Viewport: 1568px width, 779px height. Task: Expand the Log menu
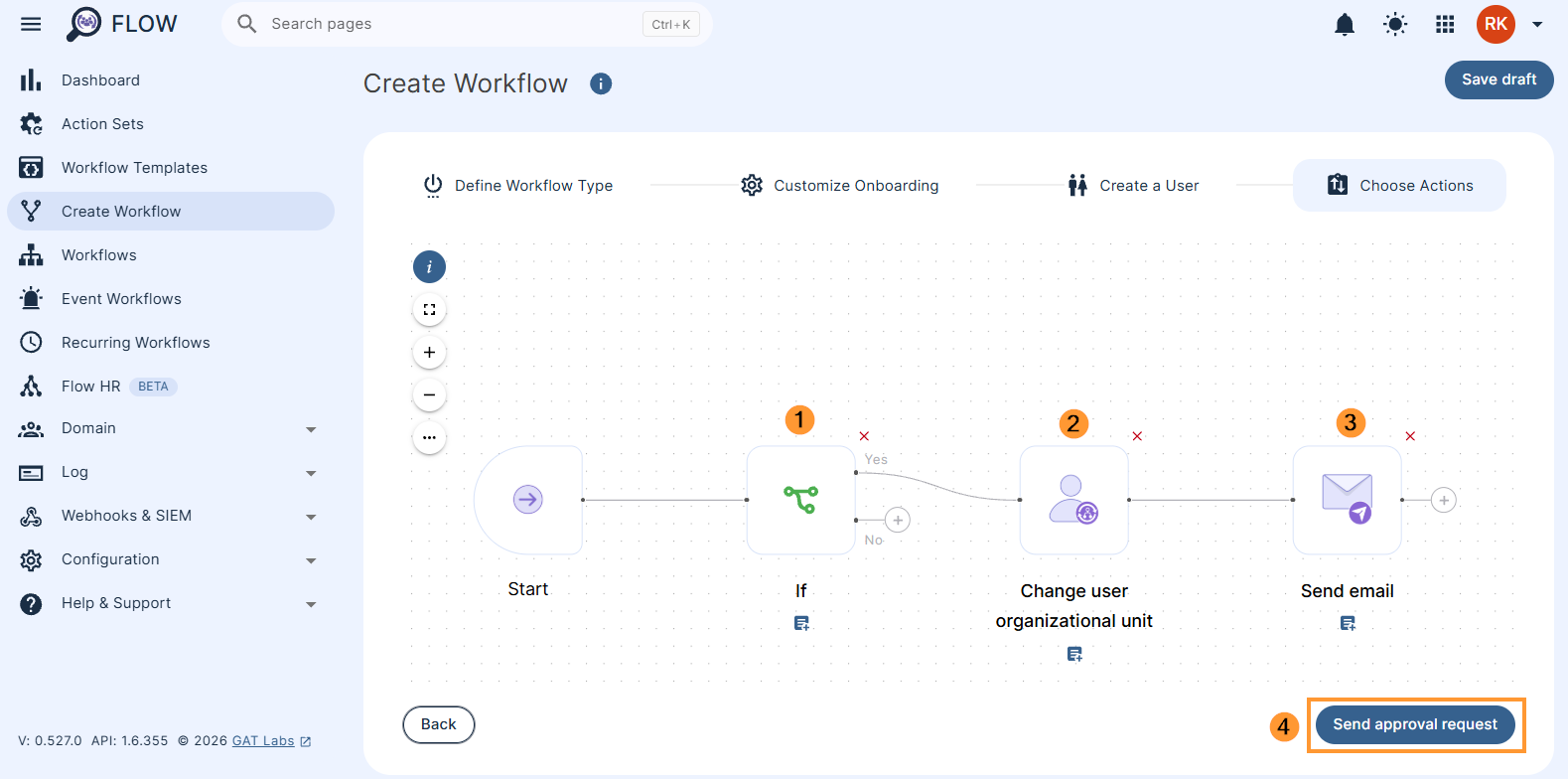pyautogui.click(x=171, y=472)
